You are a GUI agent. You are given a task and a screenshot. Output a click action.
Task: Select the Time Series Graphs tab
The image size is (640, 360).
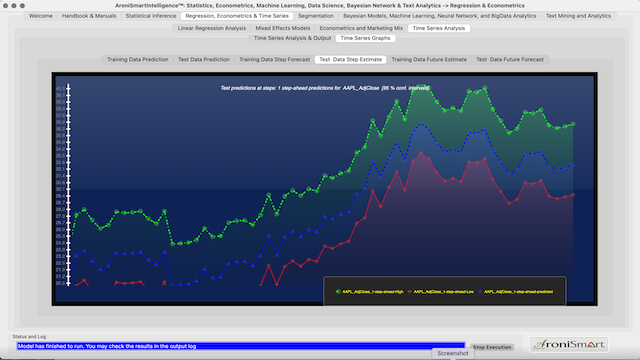365,38
